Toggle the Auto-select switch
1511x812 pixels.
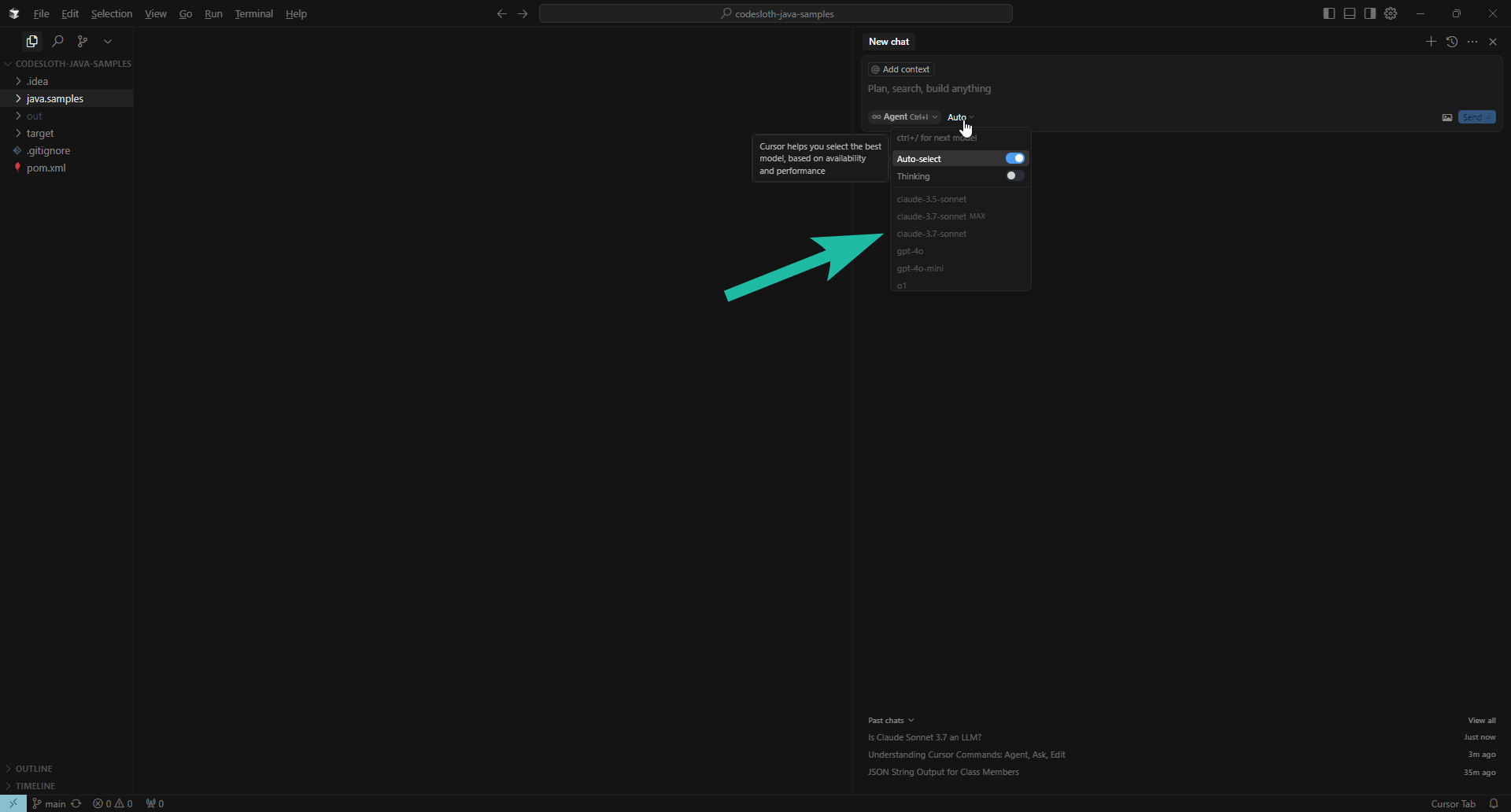[1015, 158]
